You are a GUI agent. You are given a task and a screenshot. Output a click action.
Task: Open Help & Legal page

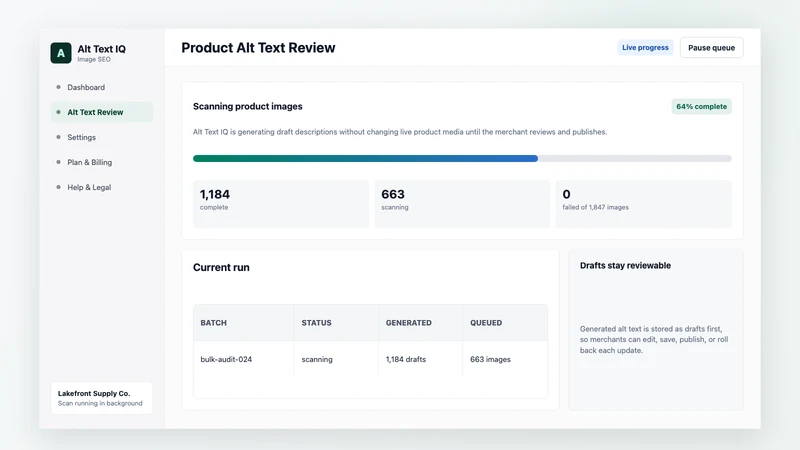(102, 187)
